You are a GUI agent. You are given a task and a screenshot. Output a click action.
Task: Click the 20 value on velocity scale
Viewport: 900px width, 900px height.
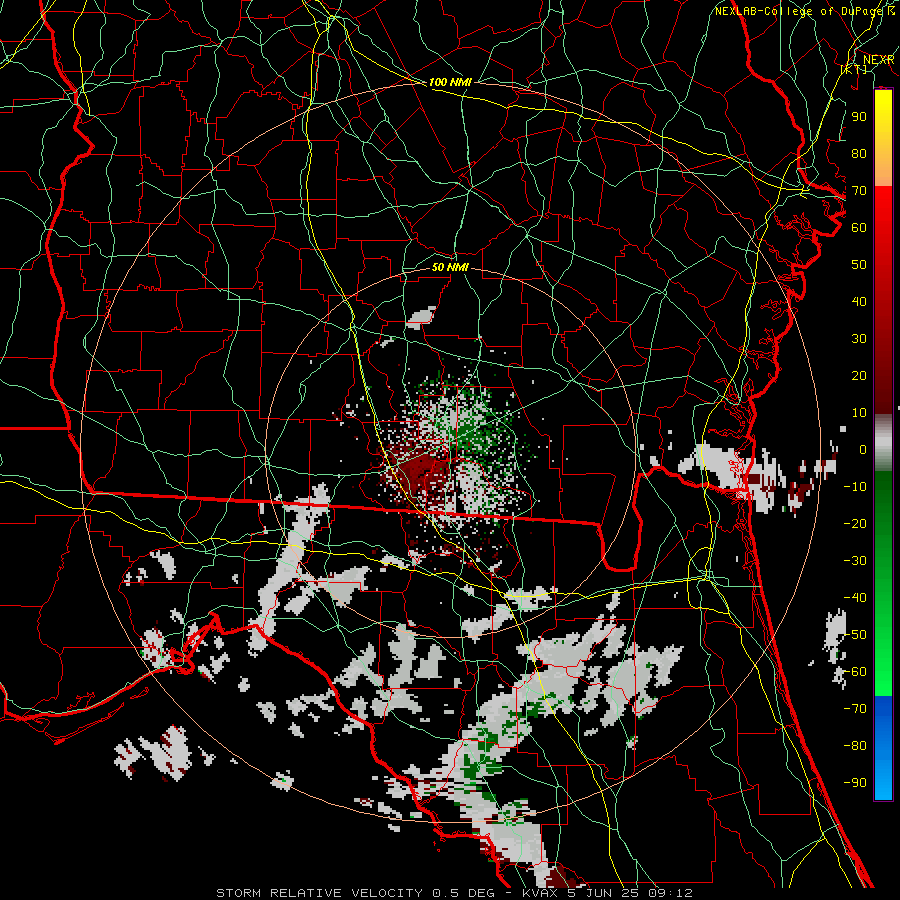[x=859, y=375]
